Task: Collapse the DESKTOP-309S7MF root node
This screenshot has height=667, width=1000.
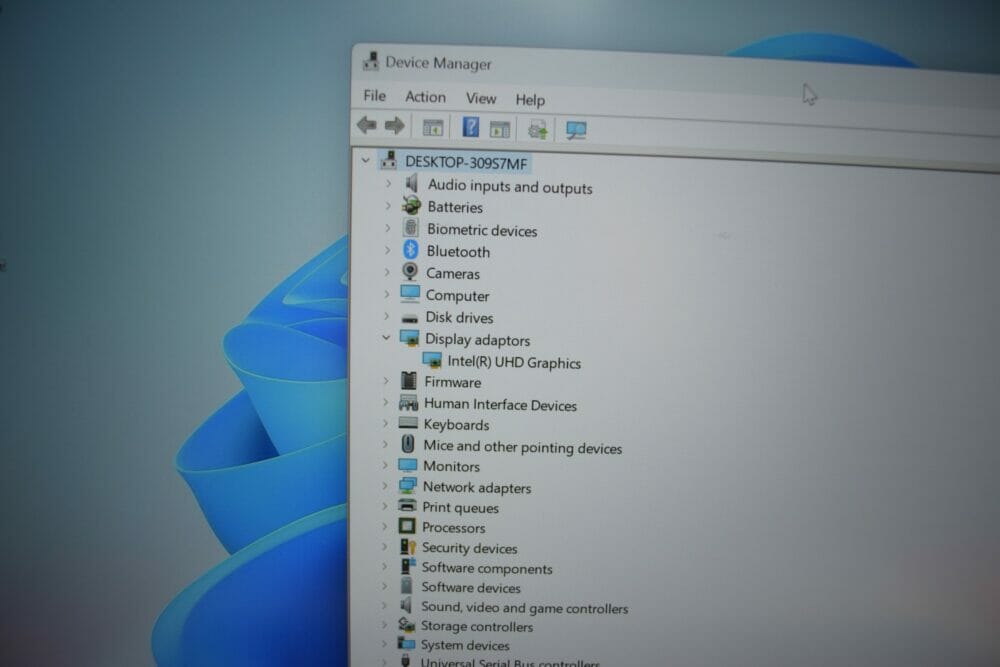Action: point(365,160)
